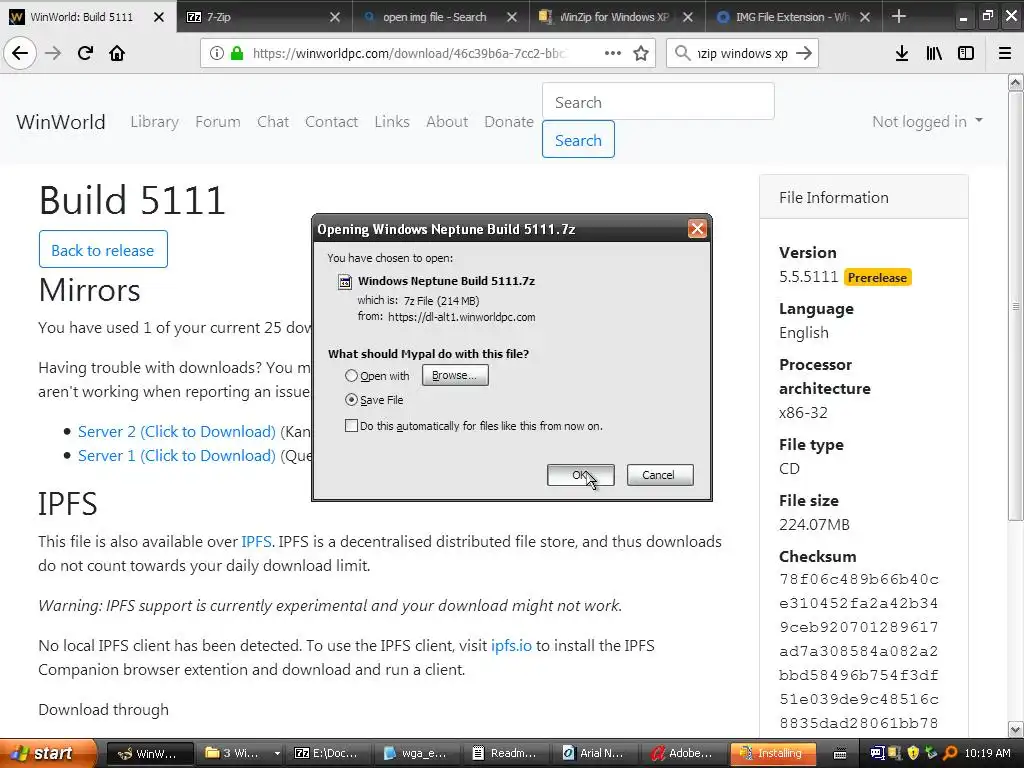Go back using the browser back arrow
Image resolution: width=1024 pixels, height=768 pixels.
(x=20, y=53)
